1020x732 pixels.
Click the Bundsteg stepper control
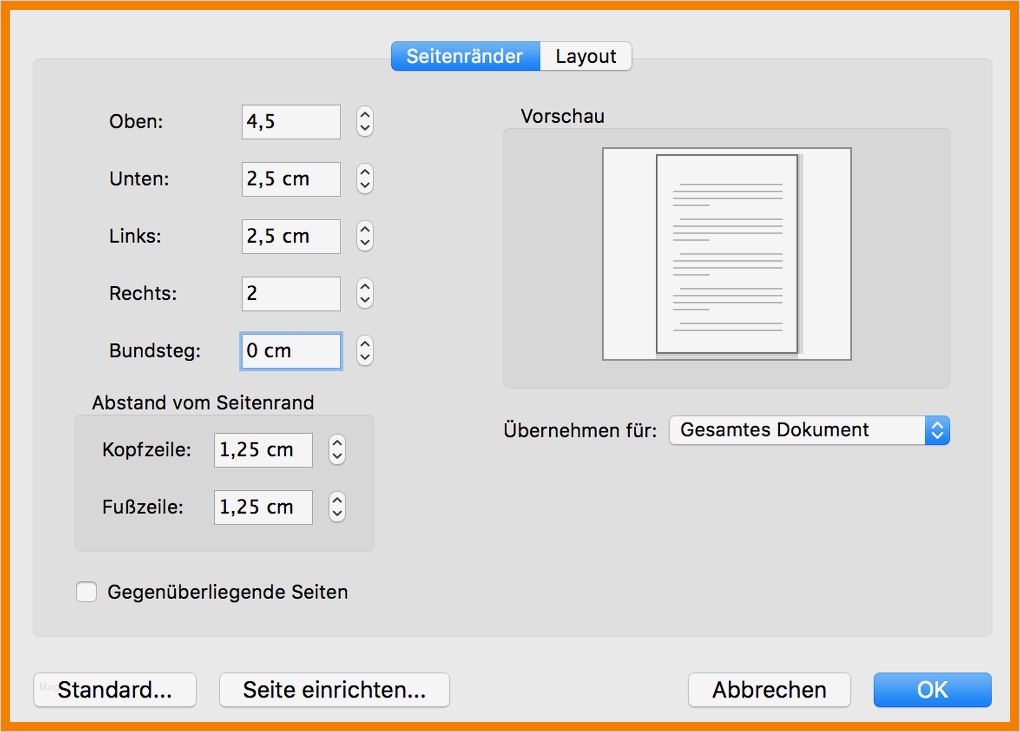[363, 351]
